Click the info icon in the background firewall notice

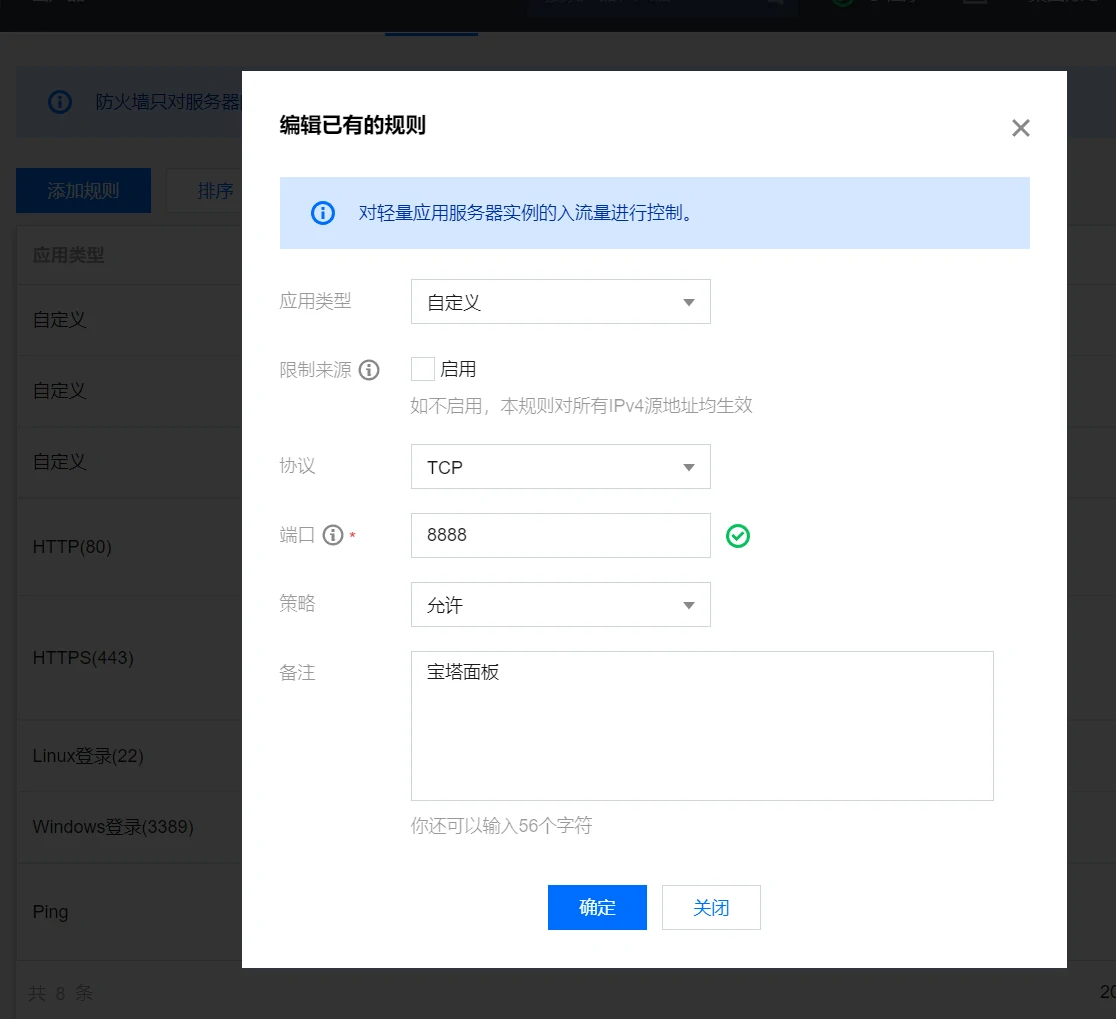60,102
